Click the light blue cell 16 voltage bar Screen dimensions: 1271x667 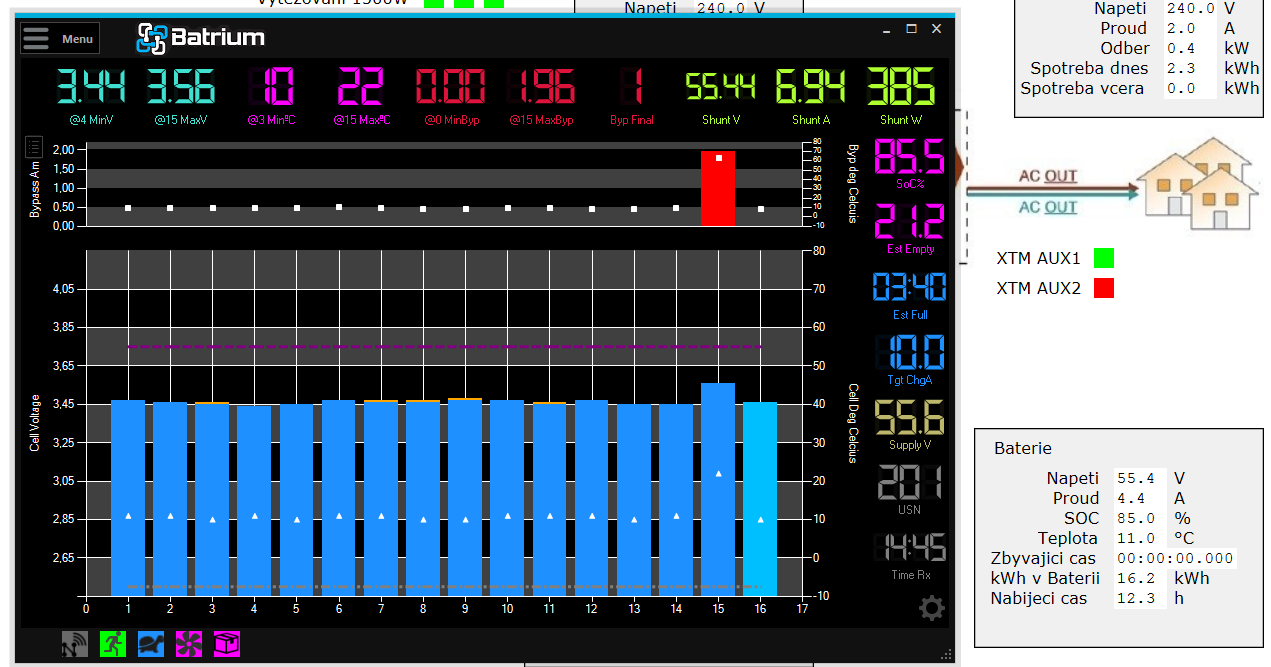(x=760, y=498)
